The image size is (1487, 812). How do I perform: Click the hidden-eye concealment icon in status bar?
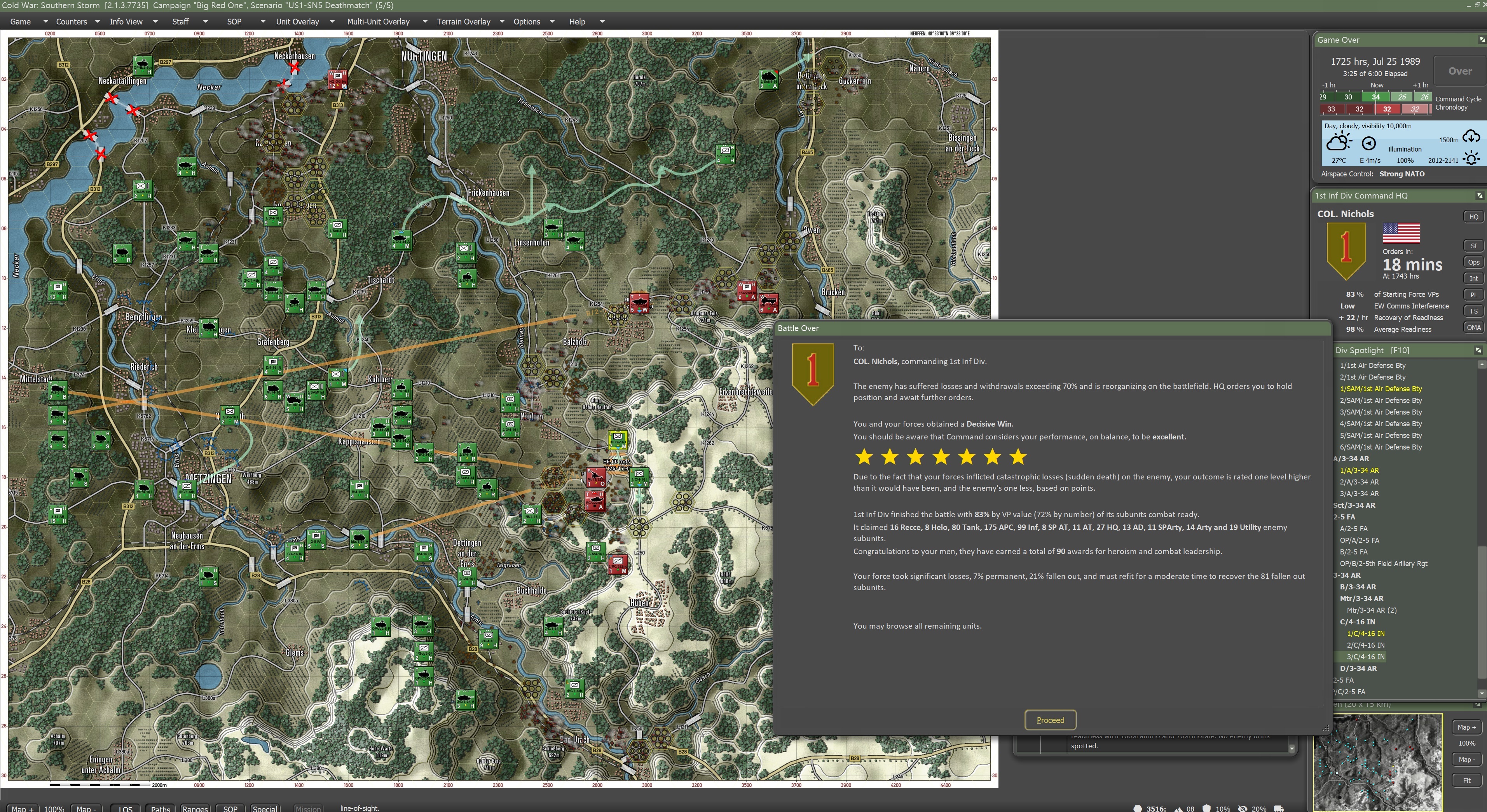[1243, 808]
